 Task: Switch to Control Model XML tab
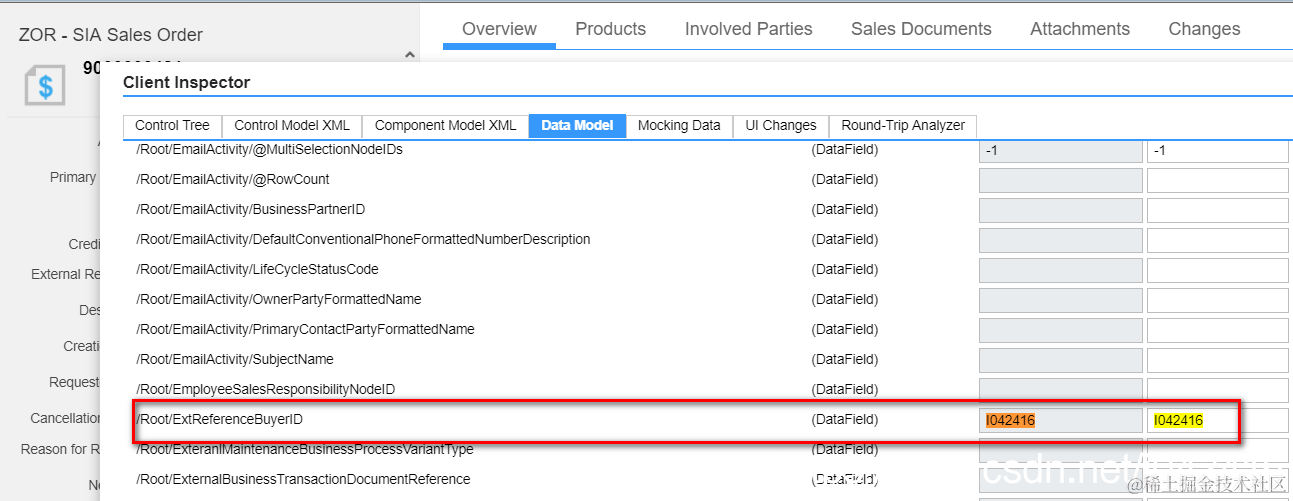tap(292, 125)
